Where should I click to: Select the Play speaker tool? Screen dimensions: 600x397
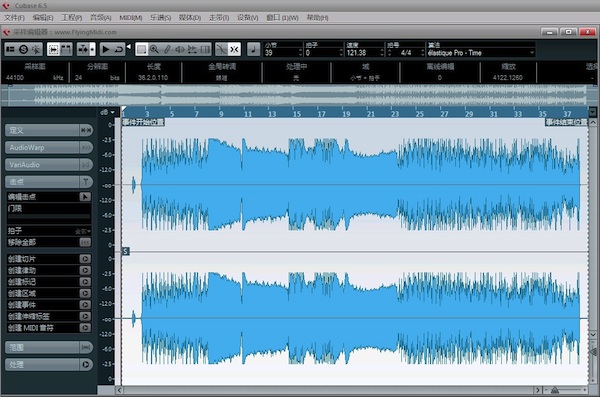tap(179, 49)
